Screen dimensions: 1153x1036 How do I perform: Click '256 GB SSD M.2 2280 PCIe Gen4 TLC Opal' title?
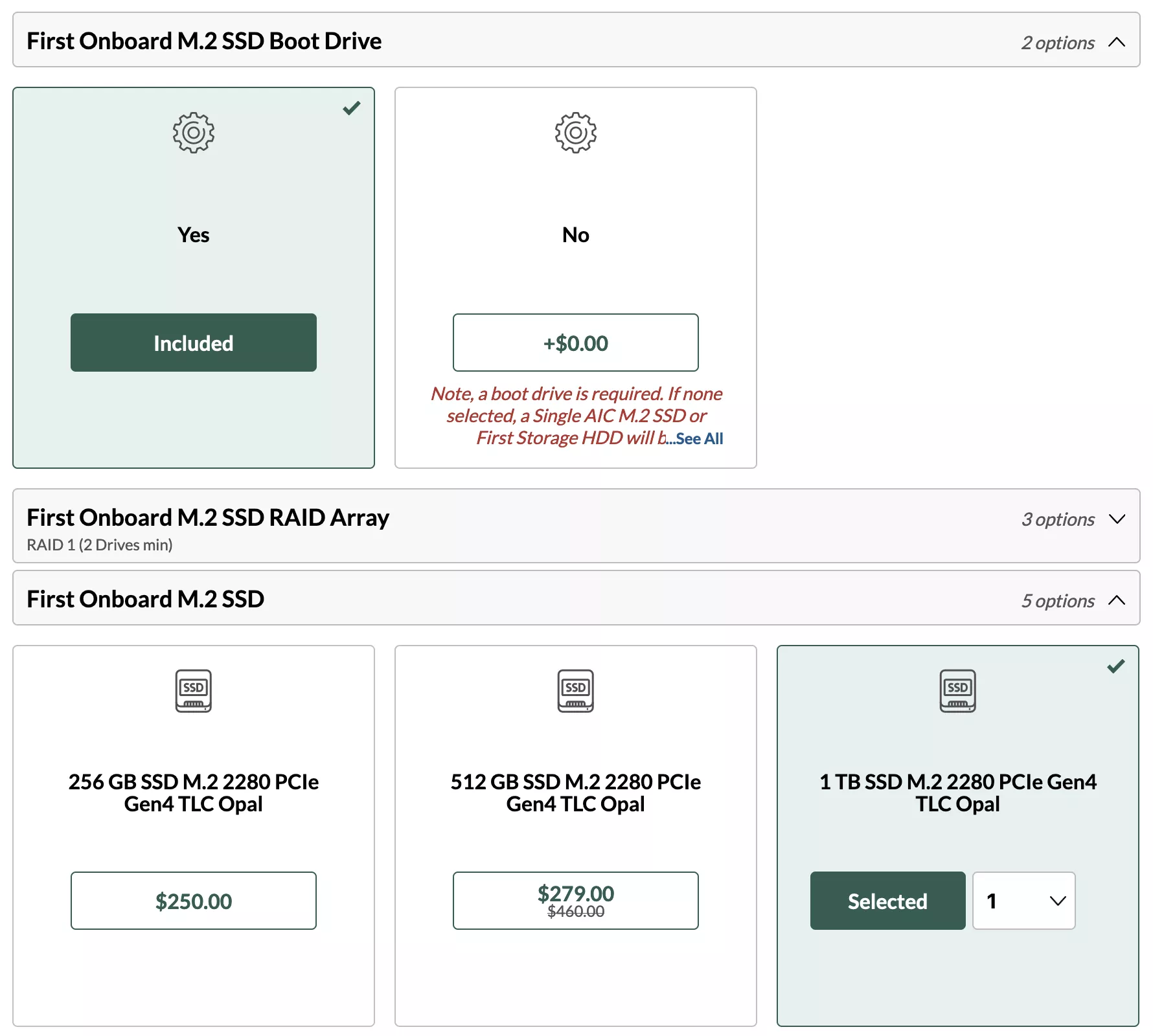pyautogui.click(x=194, y=793)
